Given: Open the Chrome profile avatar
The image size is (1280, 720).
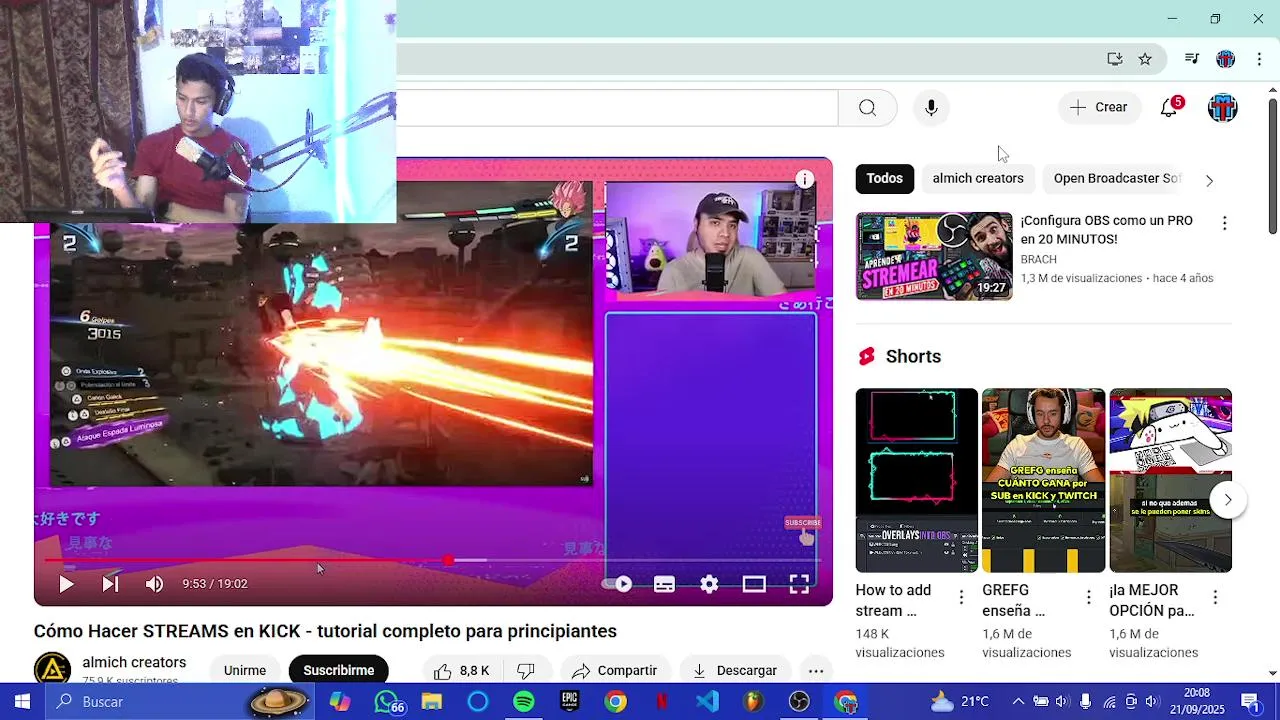Looking at the screenshot, I should pos(1225,59).
